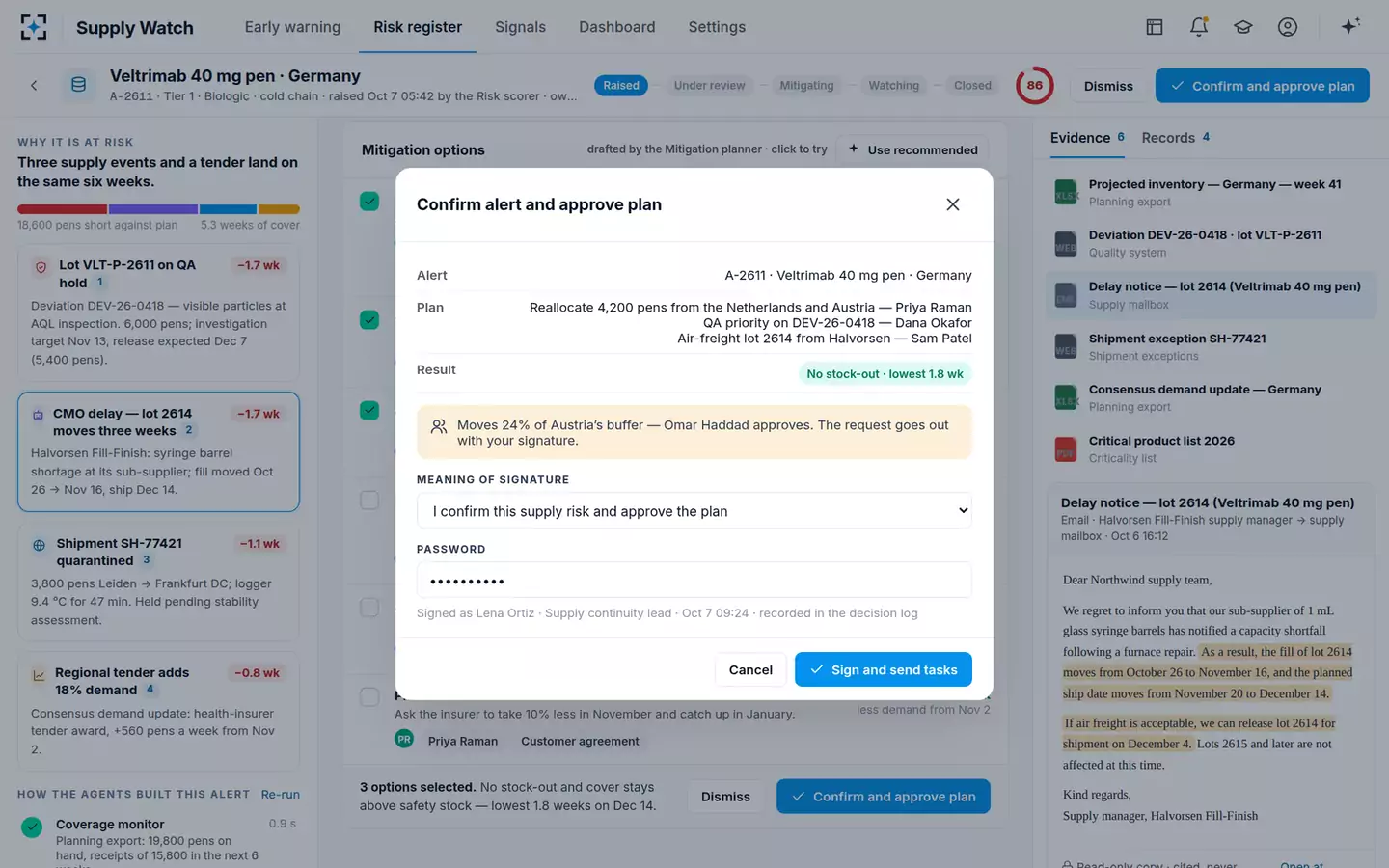
Task: Open Critical product list 2026 PDF icon
Action: click(1066, 448)
